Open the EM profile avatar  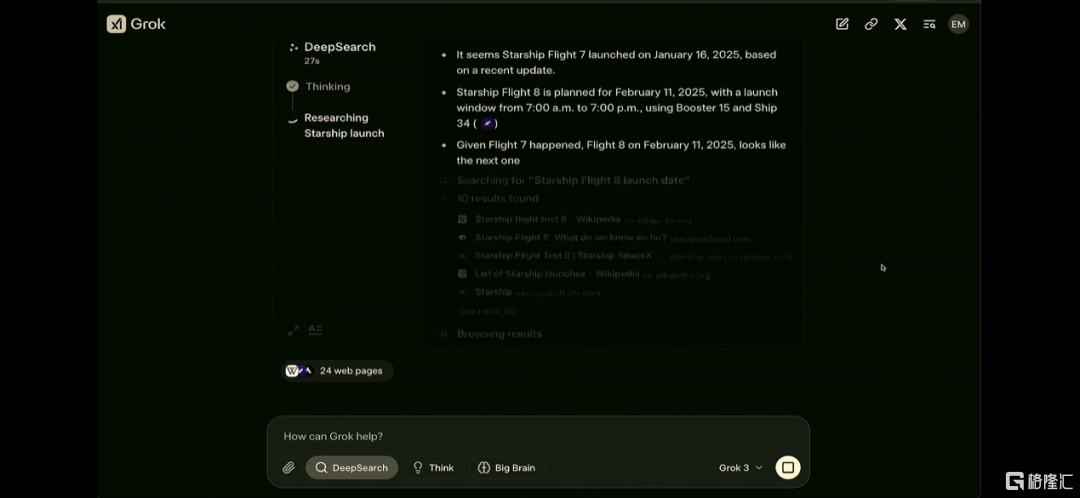pyautogui.click(x=958, y=24)
